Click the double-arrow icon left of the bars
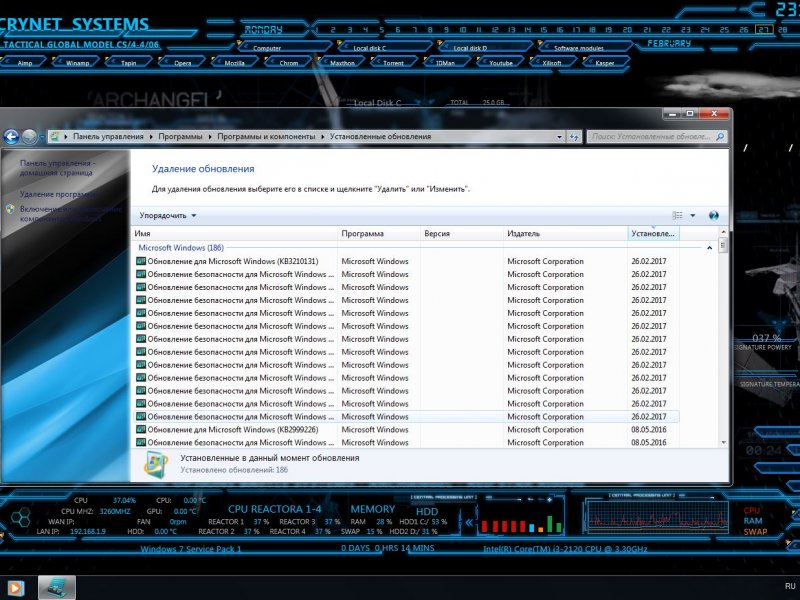The width and height of the screenshot is (800, 600). (469, 522)
